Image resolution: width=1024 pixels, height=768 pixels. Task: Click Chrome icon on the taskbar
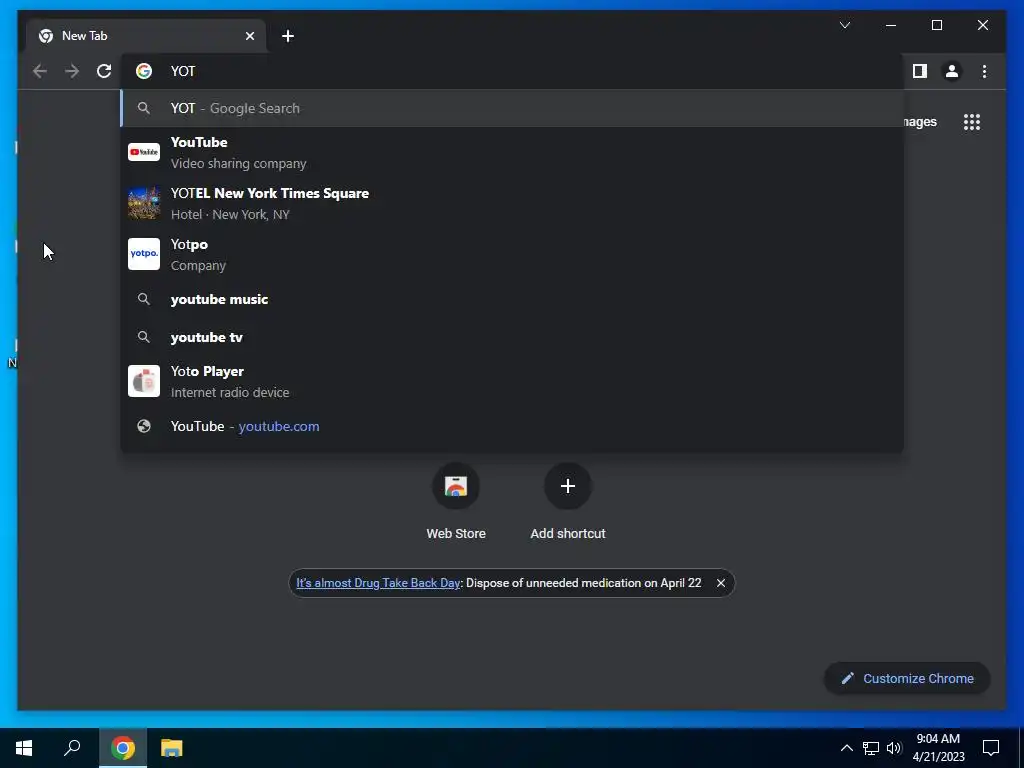point(123,748)
